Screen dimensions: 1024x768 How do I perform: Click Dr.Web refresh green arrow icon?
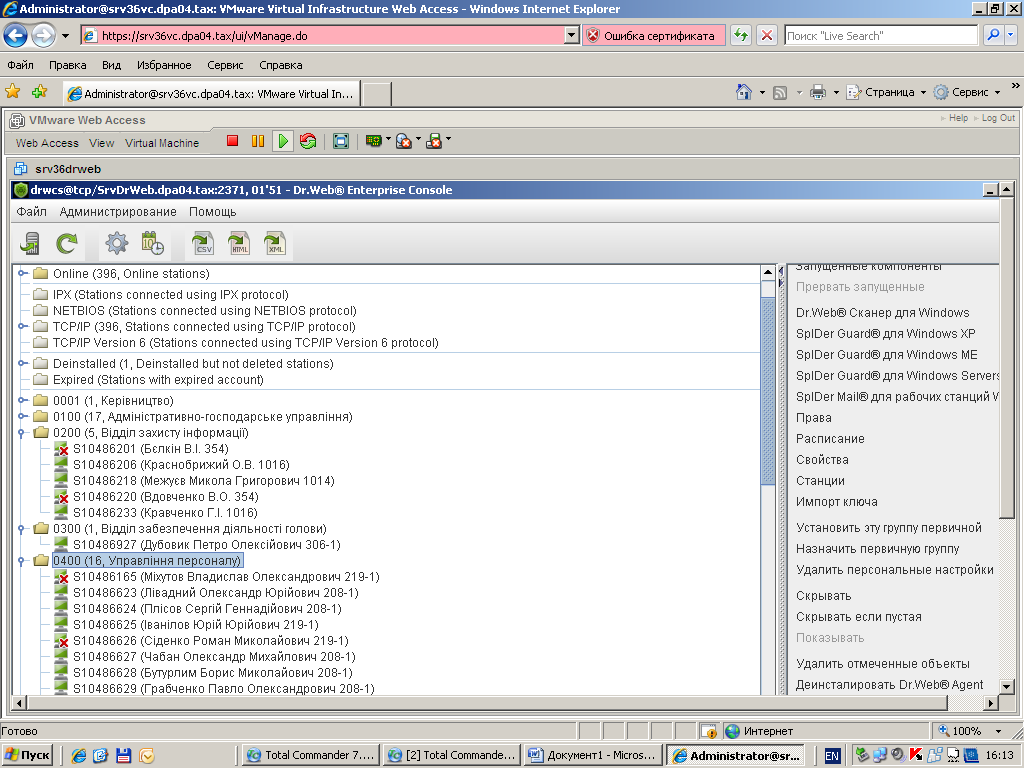pyautogui.click(x=67, y=243)
